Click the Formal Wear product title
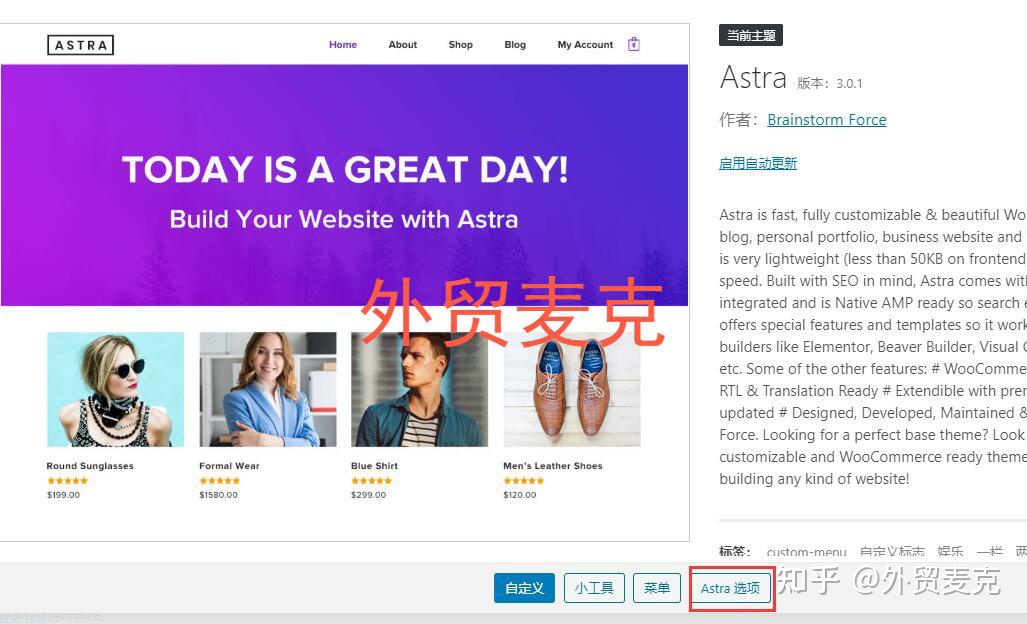 point(229,466)
